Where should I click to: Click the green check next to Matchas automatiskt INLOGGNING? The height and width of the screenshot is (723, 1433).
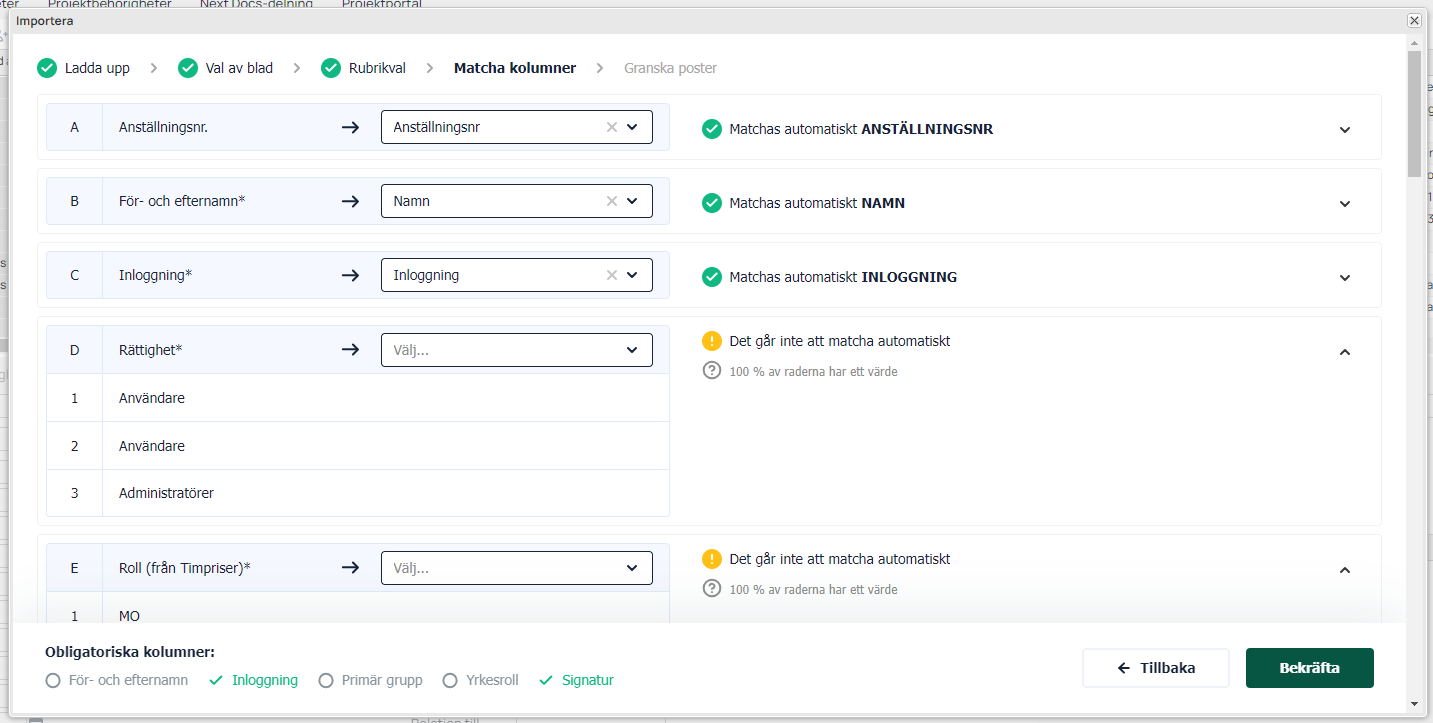pyautogui.click(x=712, y=277)
